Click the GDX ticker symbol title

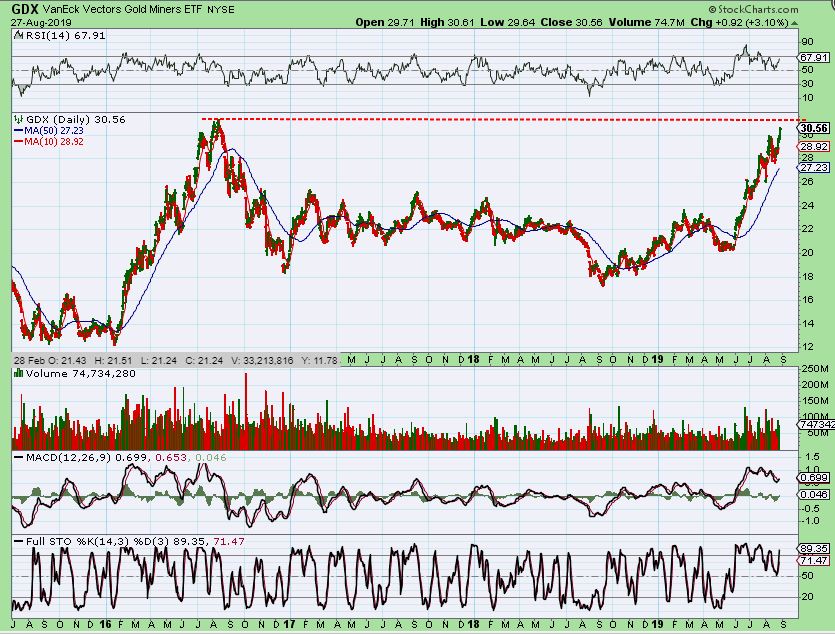coord(25,9)
